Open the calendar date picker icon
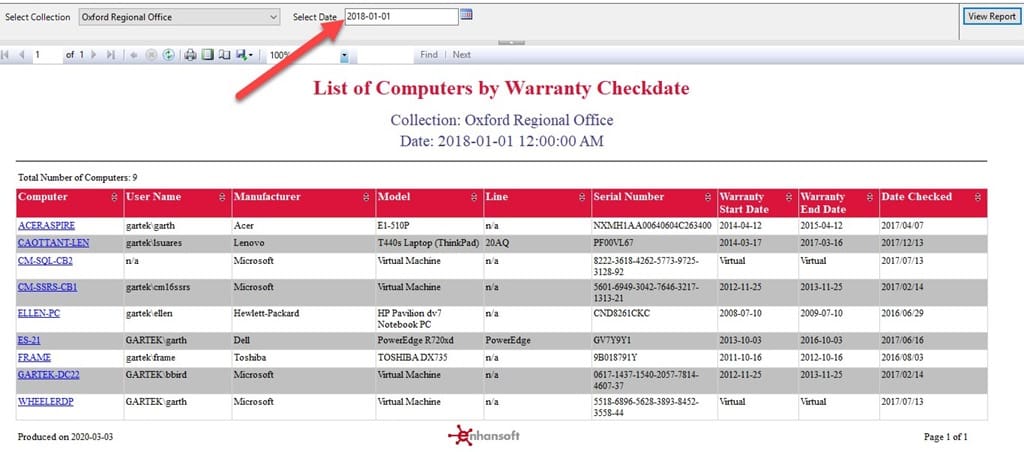This screenshot has width=1024, height=452. (x=466, y=15)
